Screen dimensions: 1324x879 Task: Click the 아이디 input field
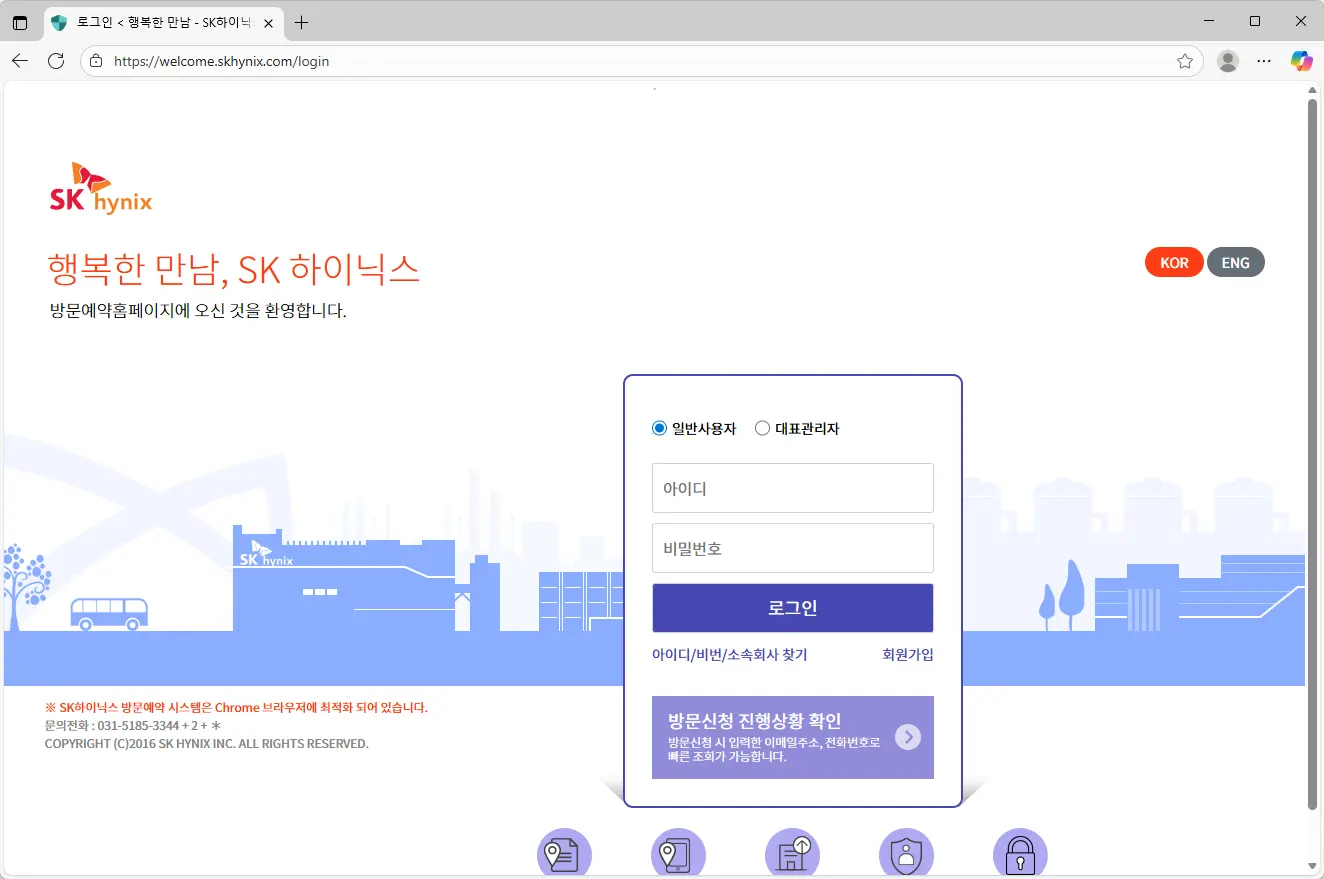coord(793,488)
